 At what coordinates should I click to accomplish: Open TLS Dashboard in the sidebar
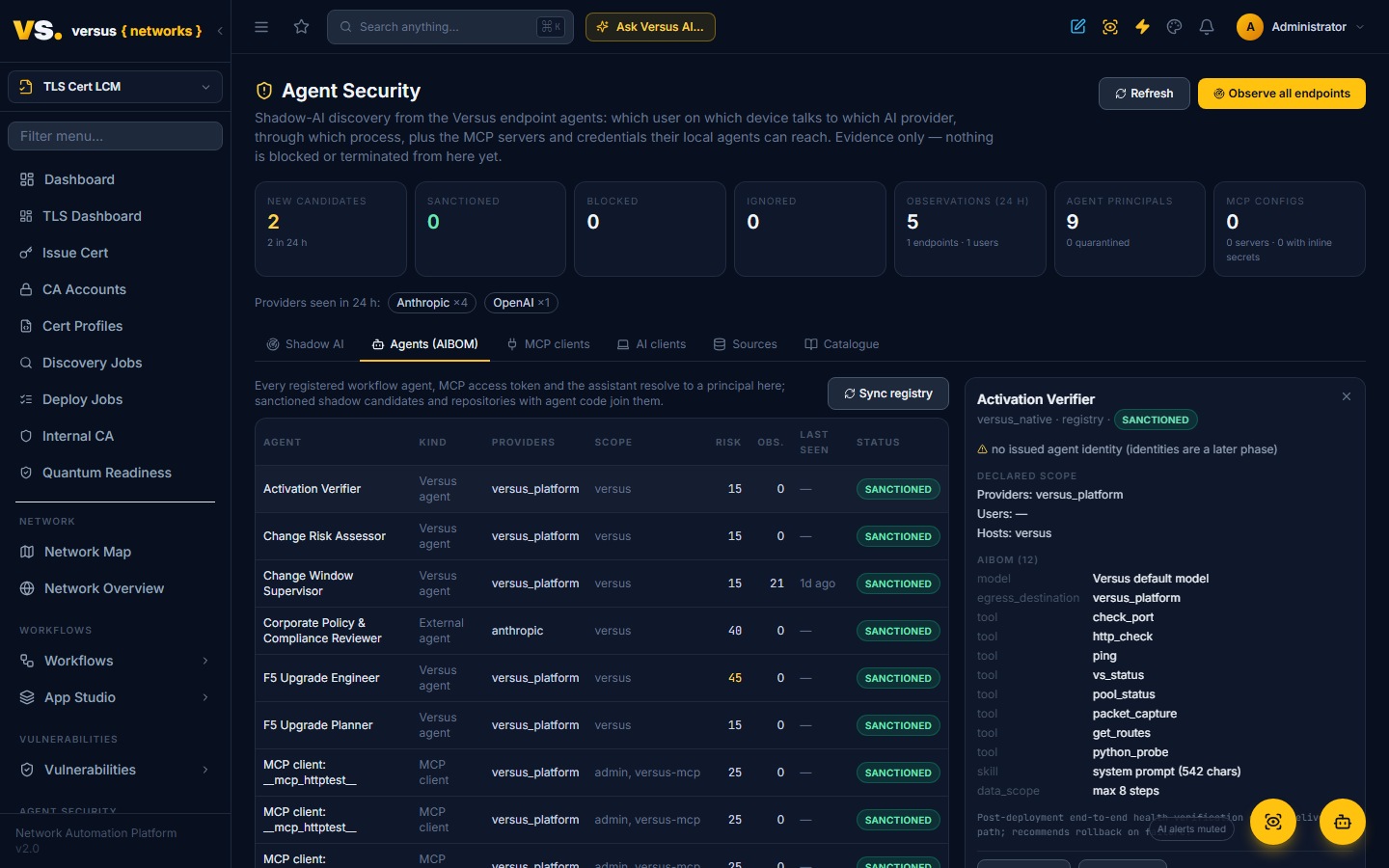coord(92,216)
